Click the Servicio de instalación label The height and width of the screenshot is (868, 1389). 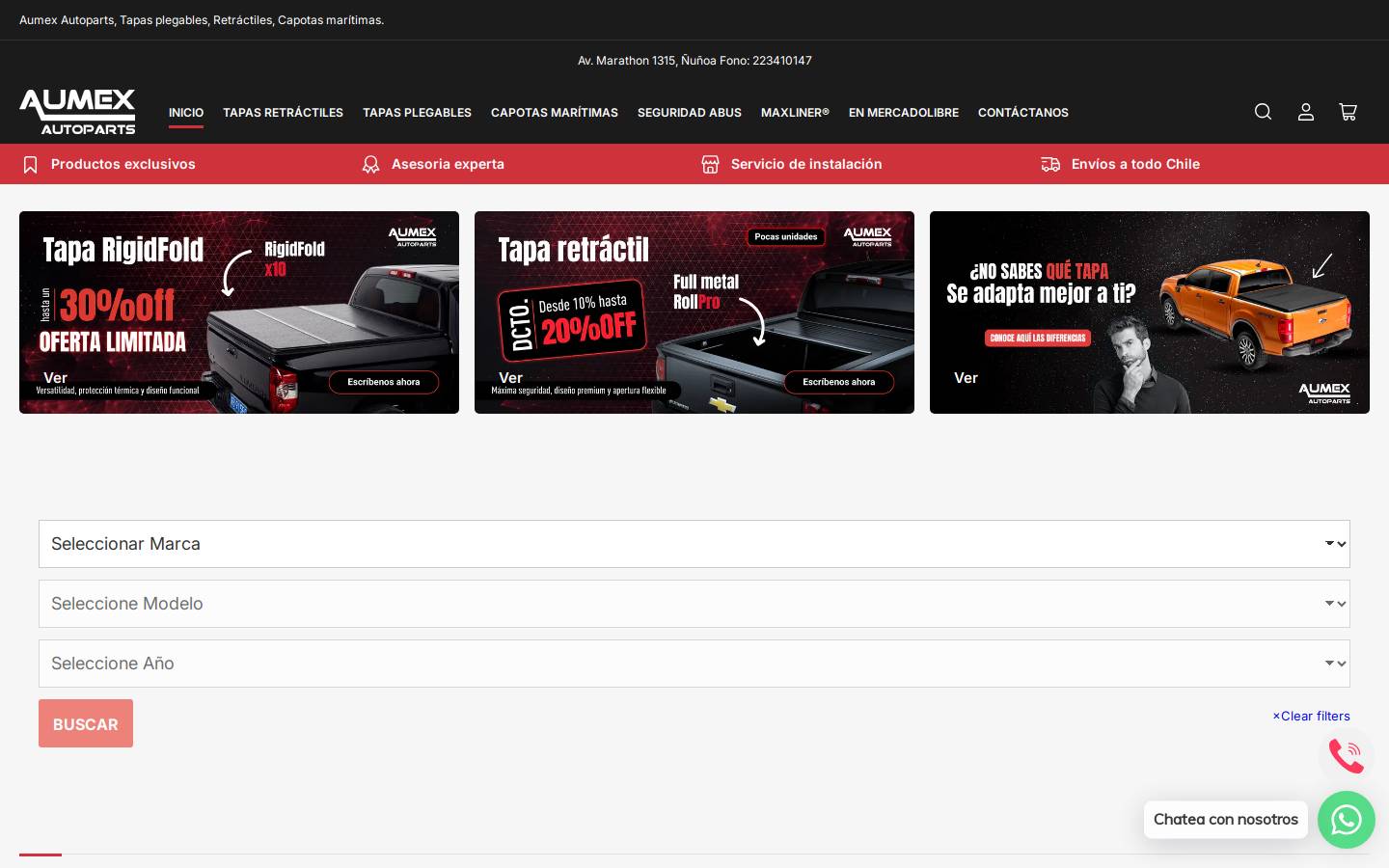click(x=806, y=164)
